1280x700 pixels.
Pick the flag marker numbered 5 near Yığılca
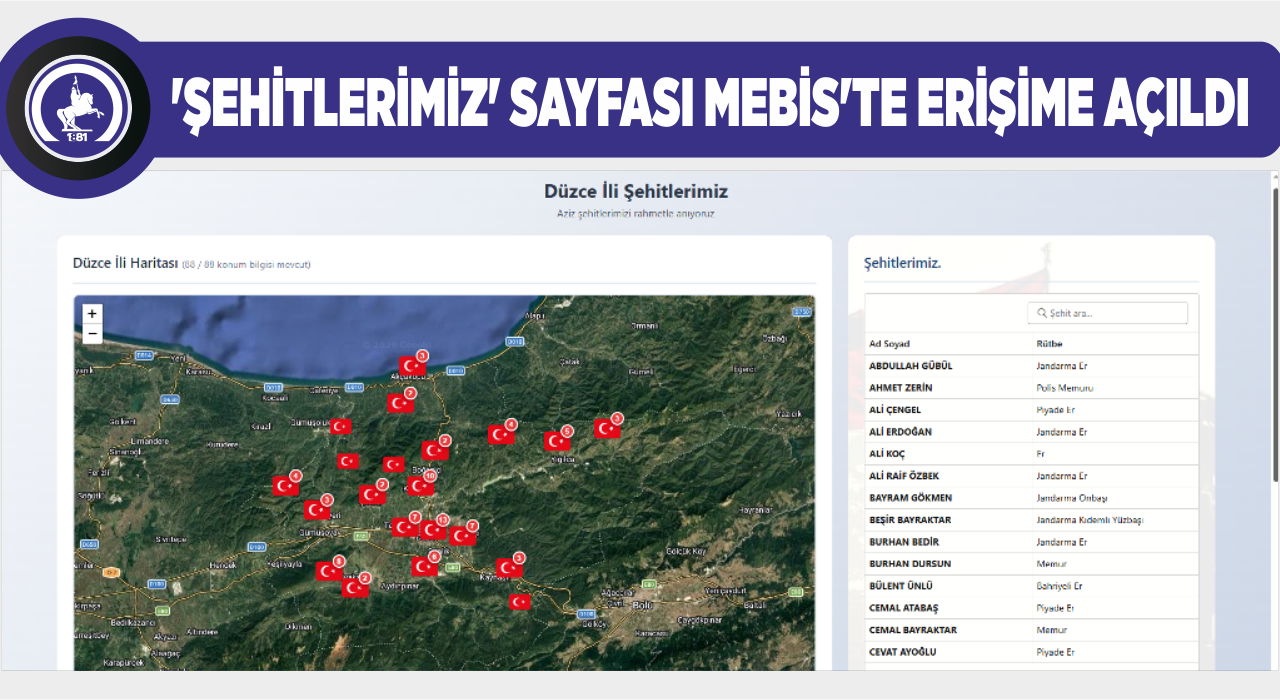click(x=557, y=441)
